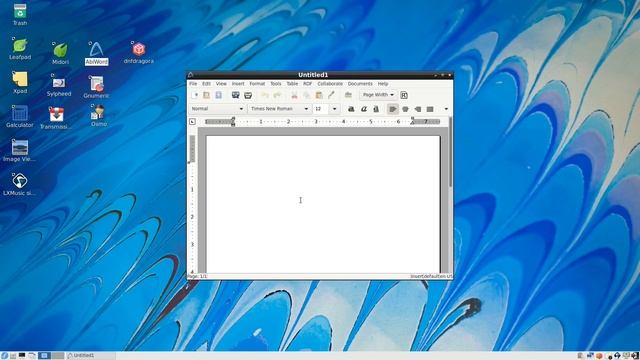The height and width of the screenshot is (360, 640).
Task: Expand the format toolbar overflow arrow
Action: click(x=446, y=109)
